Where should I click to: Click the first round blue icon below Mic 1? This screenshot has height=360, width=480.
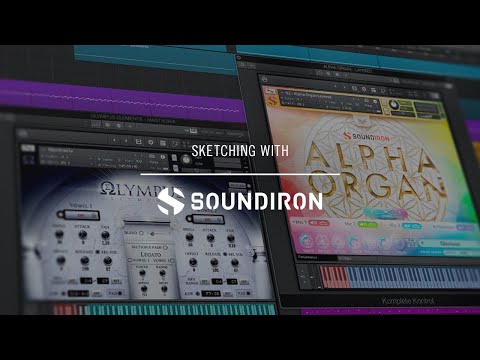tap(306, 241)
